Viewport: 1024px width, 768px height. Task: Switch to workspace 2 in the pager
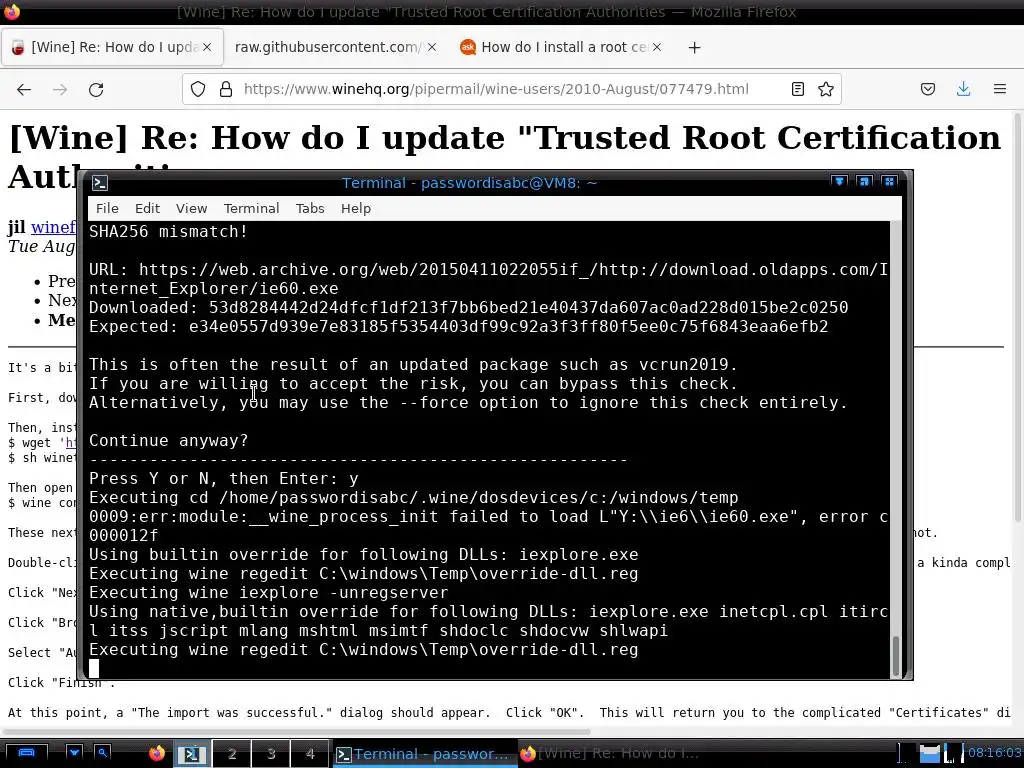(x=231, y=754)
